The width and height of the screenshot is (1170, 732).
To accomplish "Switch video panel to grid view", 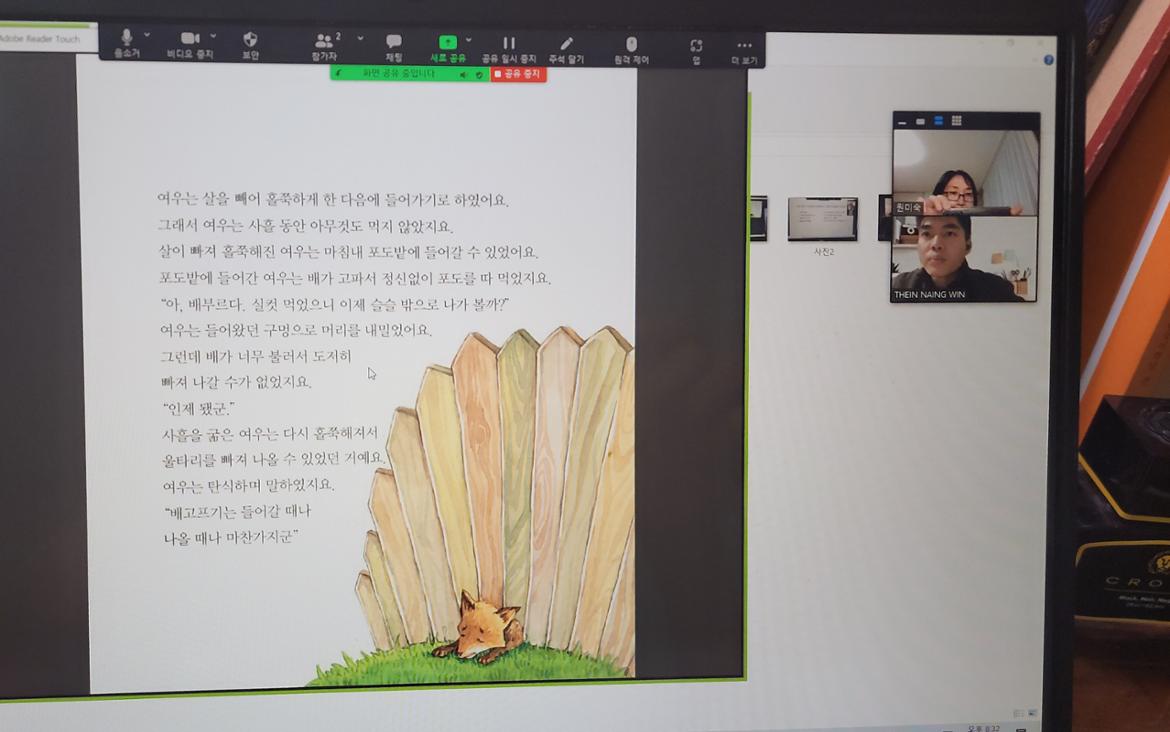I will pos(957,120).
